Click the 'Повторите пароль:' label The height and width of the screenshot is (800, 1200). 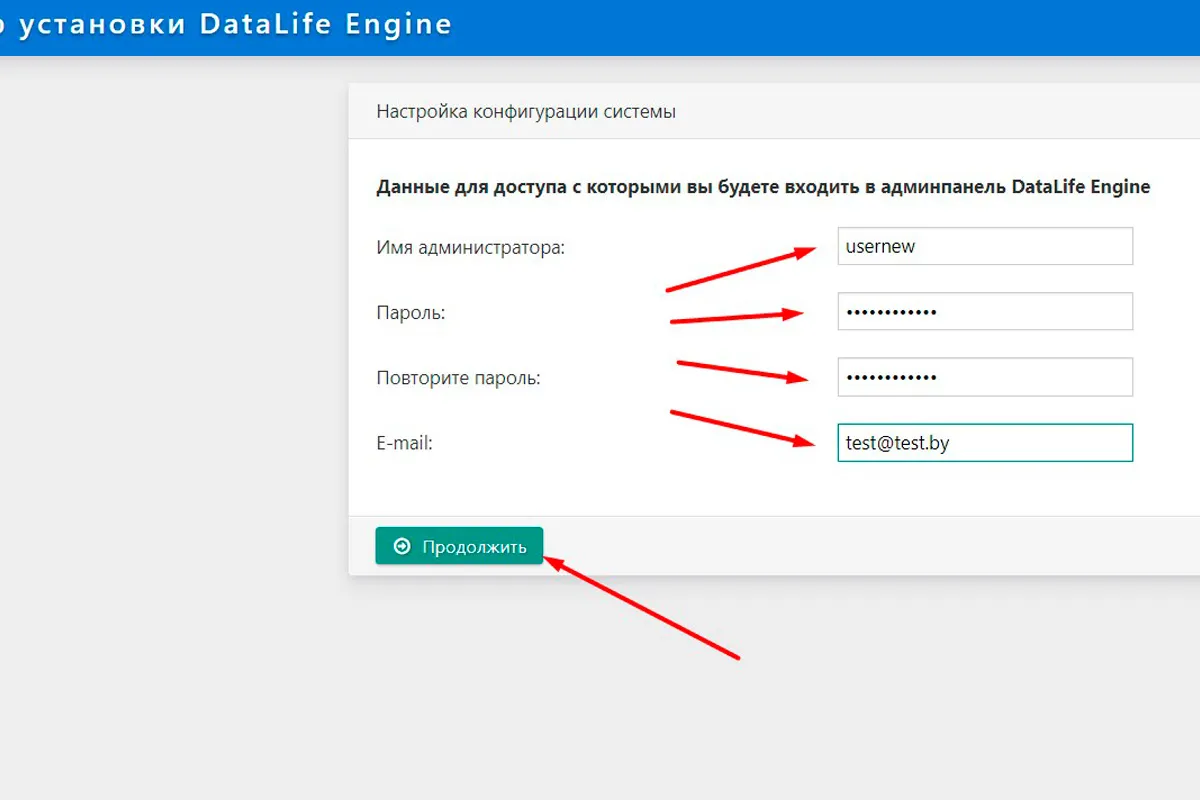click(458, 379)
